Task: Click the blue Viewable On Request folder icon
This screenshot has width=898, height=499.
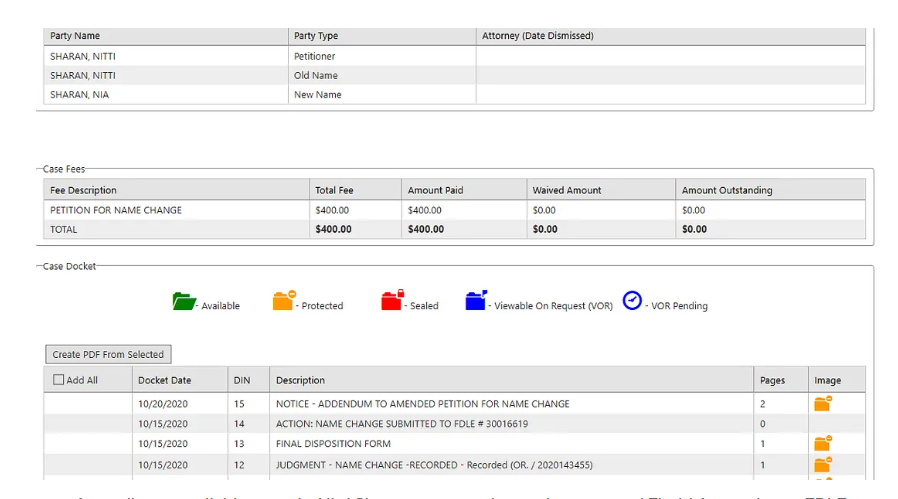Action: 476,300
